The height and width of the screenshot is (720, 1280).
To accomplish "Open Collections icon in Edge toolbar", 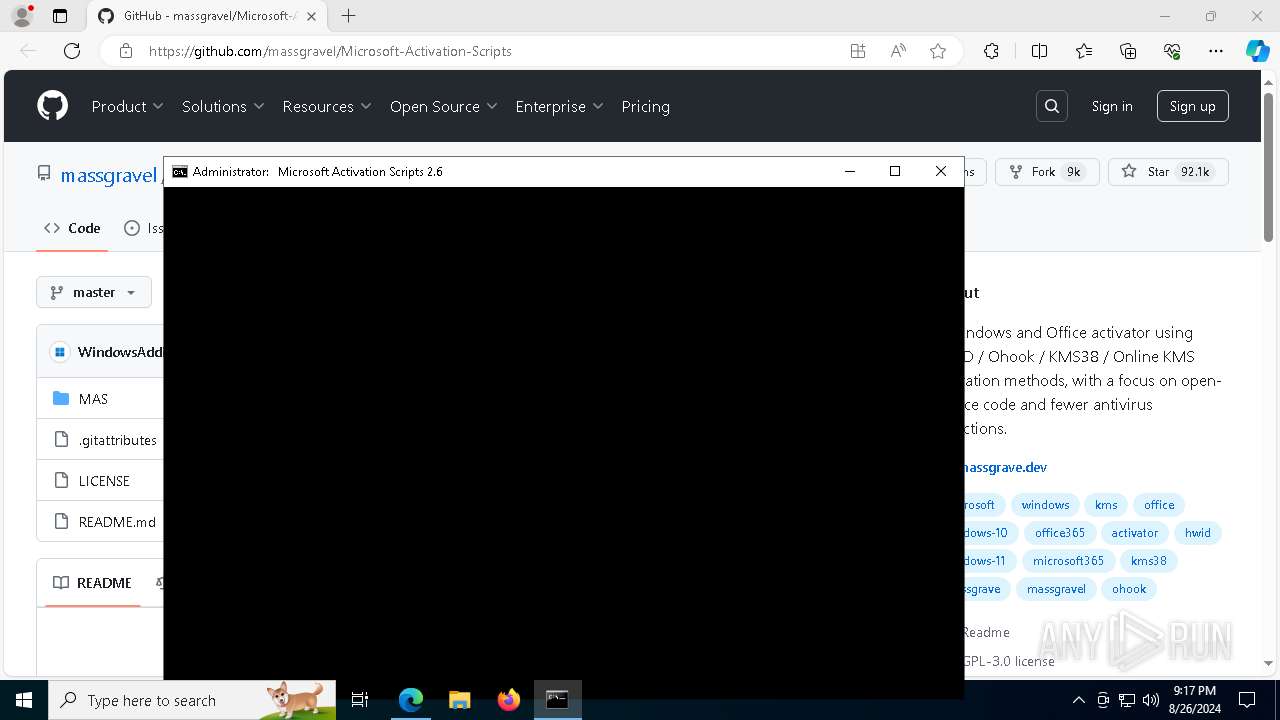I will pyautogui.click(x=1128, y=51).
